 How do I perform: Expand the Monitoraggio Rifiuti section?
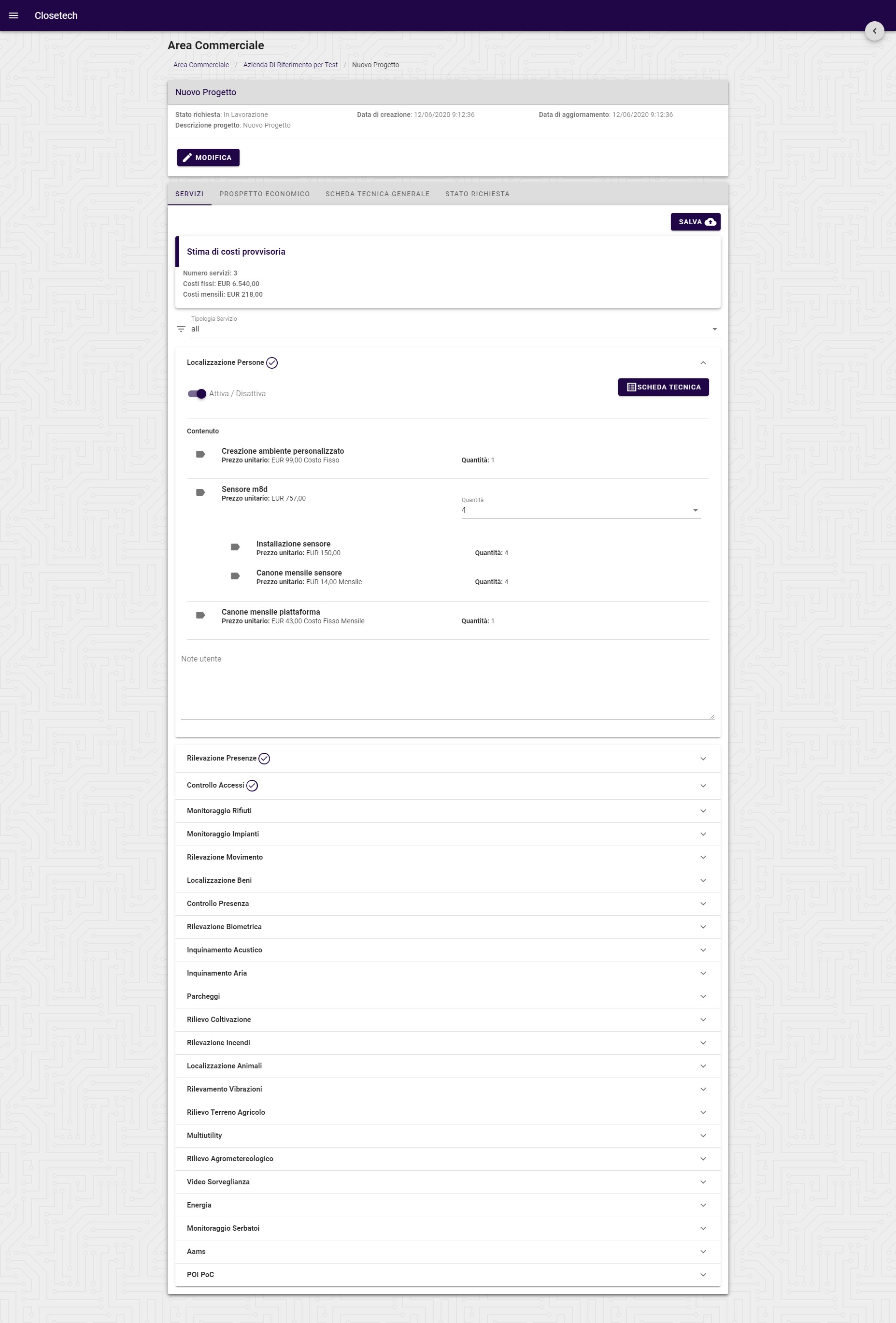448,811
